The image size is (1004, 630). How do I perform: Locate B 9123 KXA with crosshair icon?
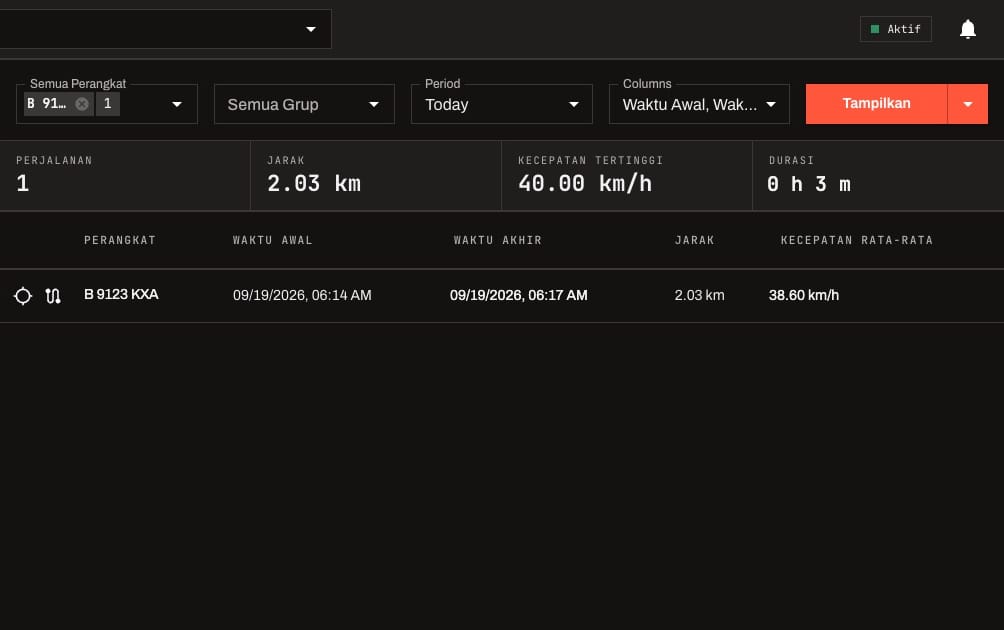23,296
